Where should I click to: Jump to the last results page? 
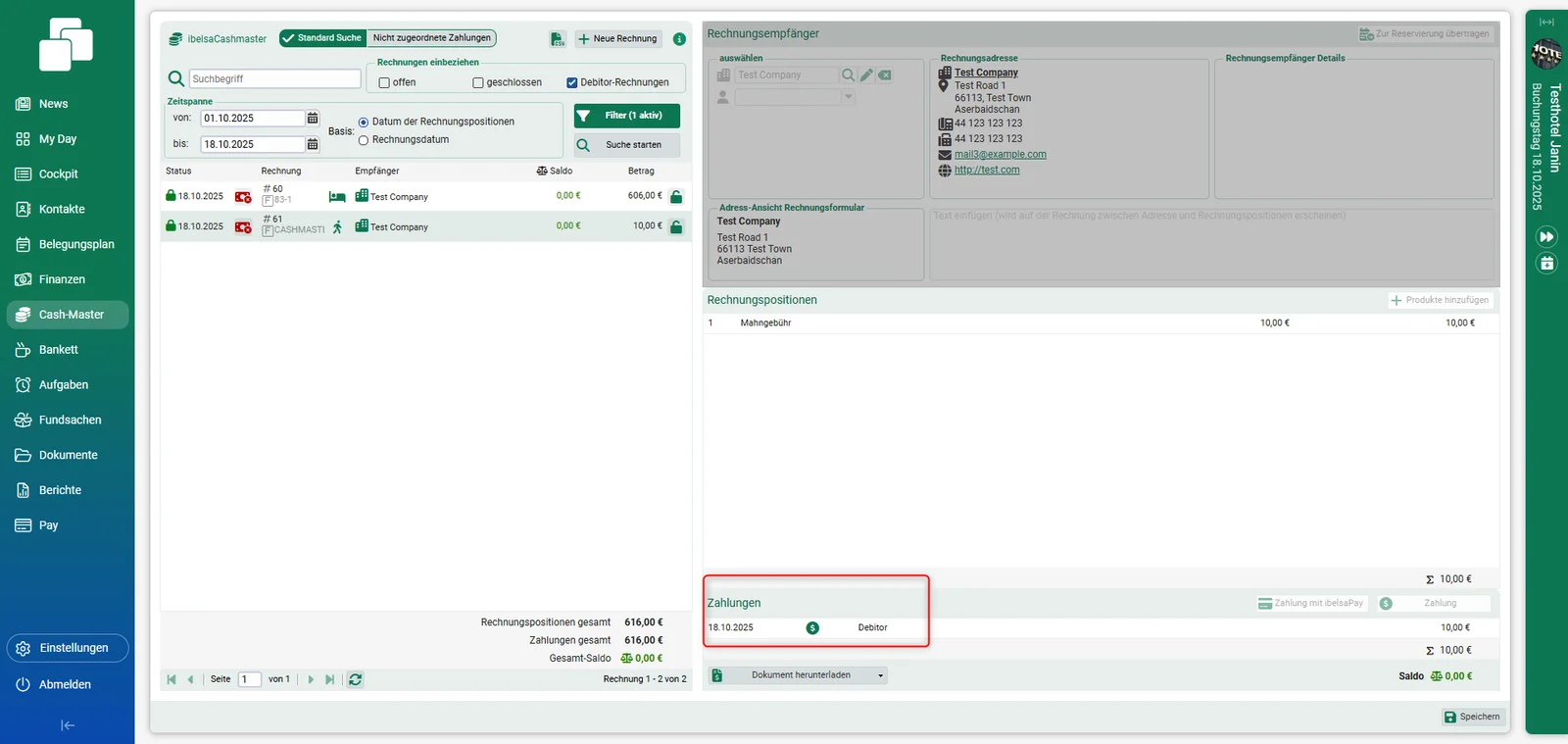coord(330,679)
